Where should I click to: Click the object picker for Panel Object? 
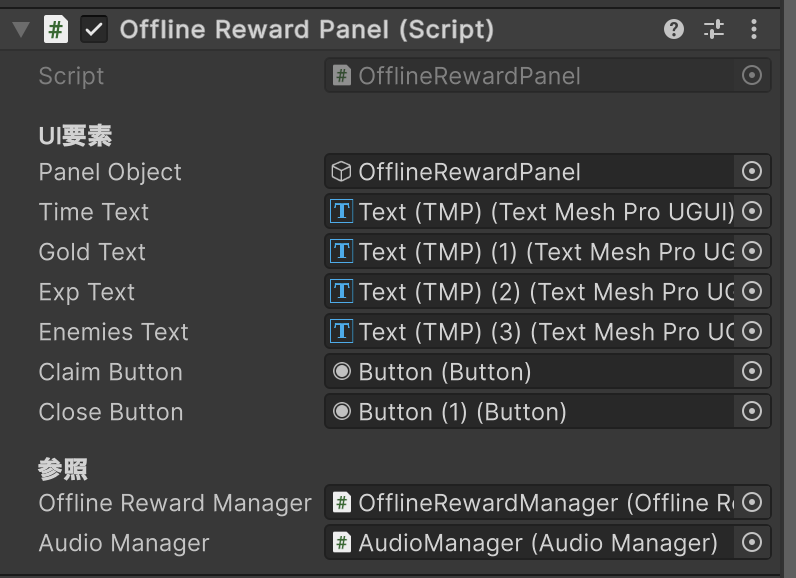pos(752,172)
